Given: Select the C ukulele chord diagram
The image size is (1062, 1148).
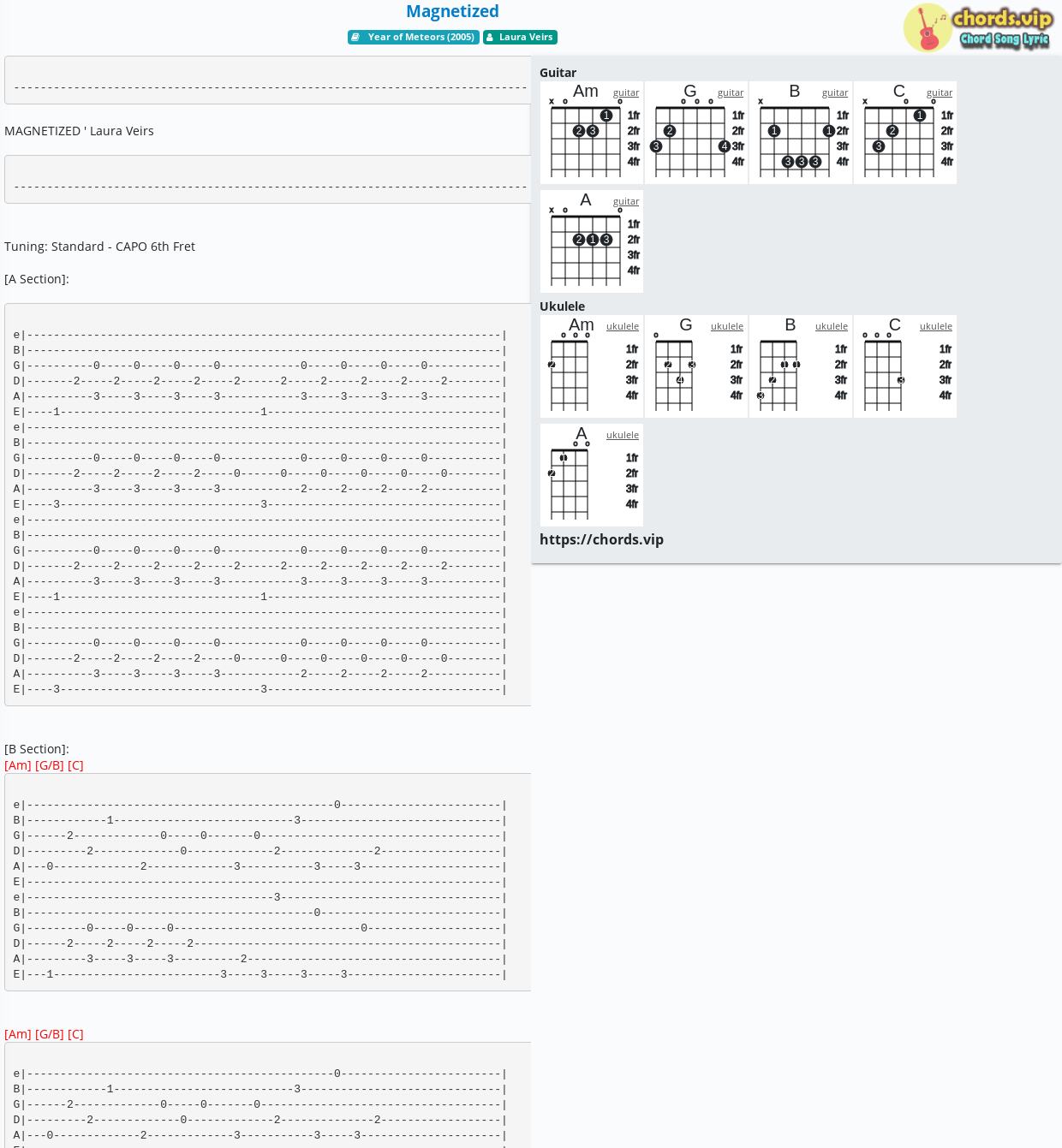Looking at the screenshot, I should point(905,366).
